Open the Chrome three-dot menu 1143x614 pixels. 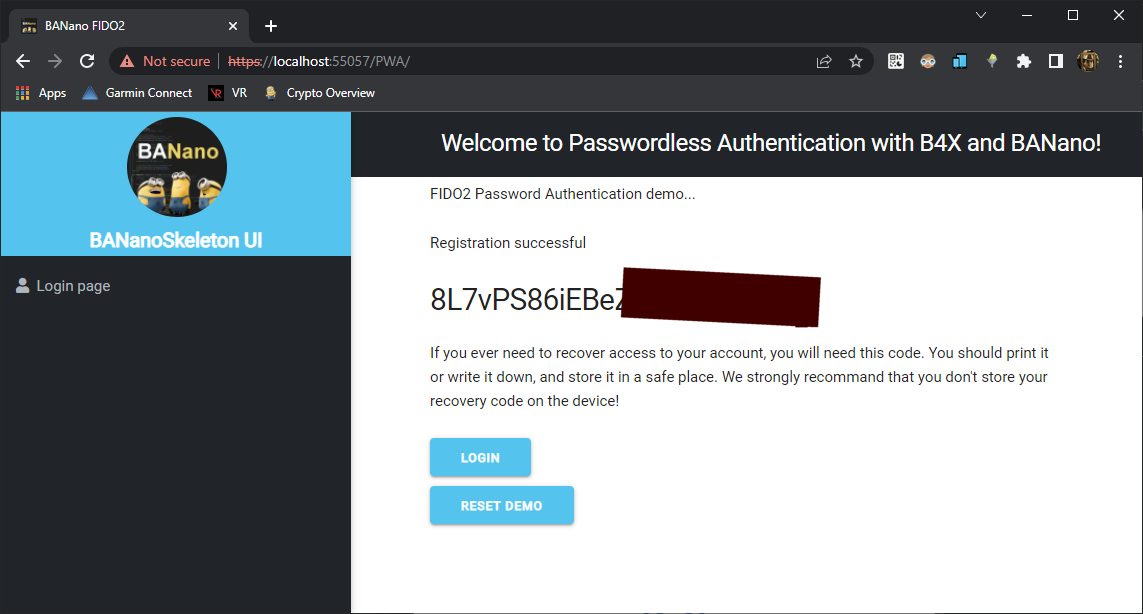(1120, 61)
